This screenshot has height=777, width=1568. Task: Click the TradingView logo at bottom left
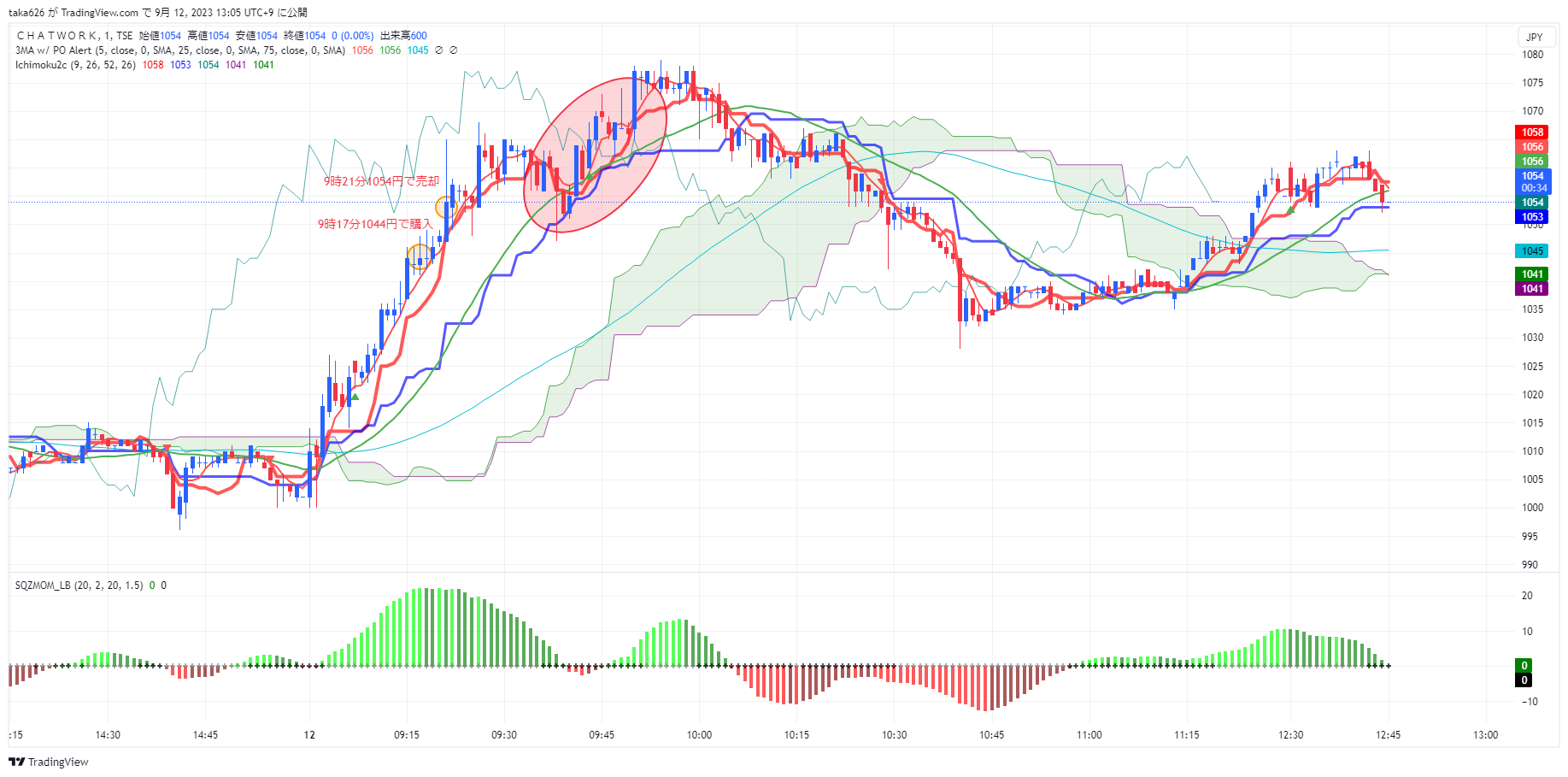click(49, 762)
